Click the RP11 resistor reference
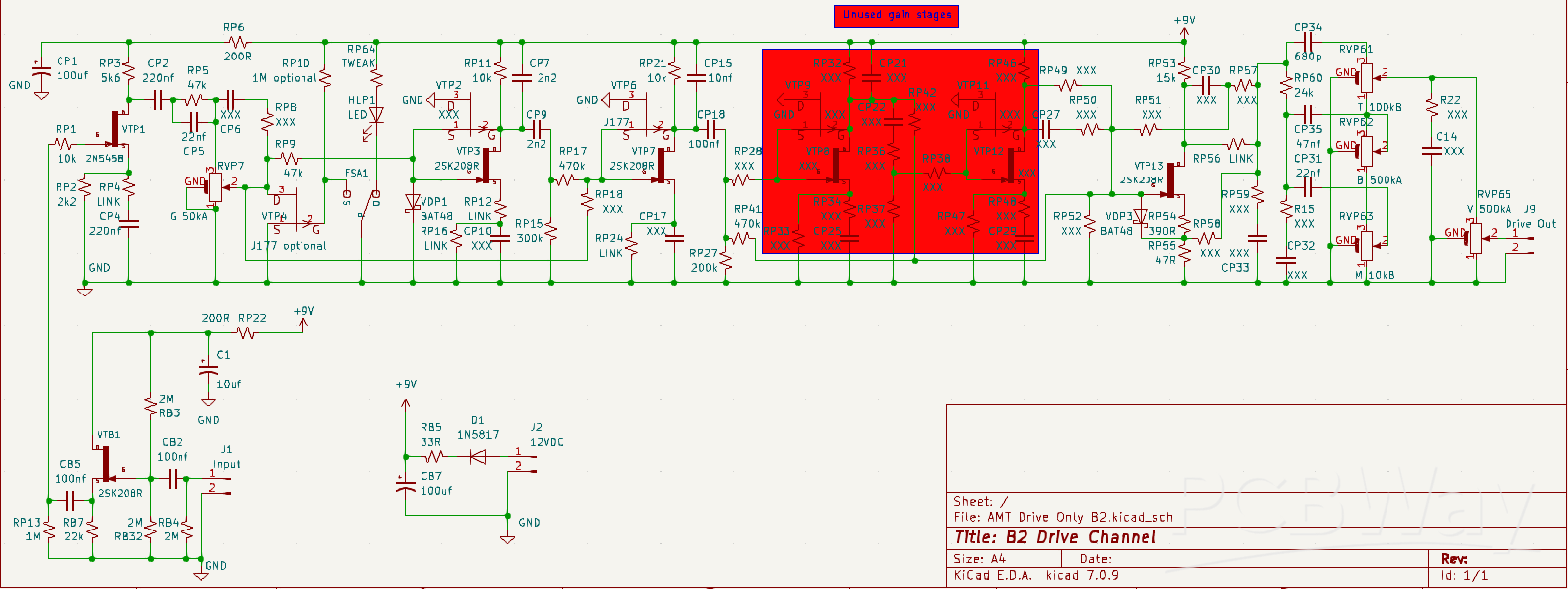Image resolution: width=1568 pixels, height=589 pixels. tap(478, 63)
